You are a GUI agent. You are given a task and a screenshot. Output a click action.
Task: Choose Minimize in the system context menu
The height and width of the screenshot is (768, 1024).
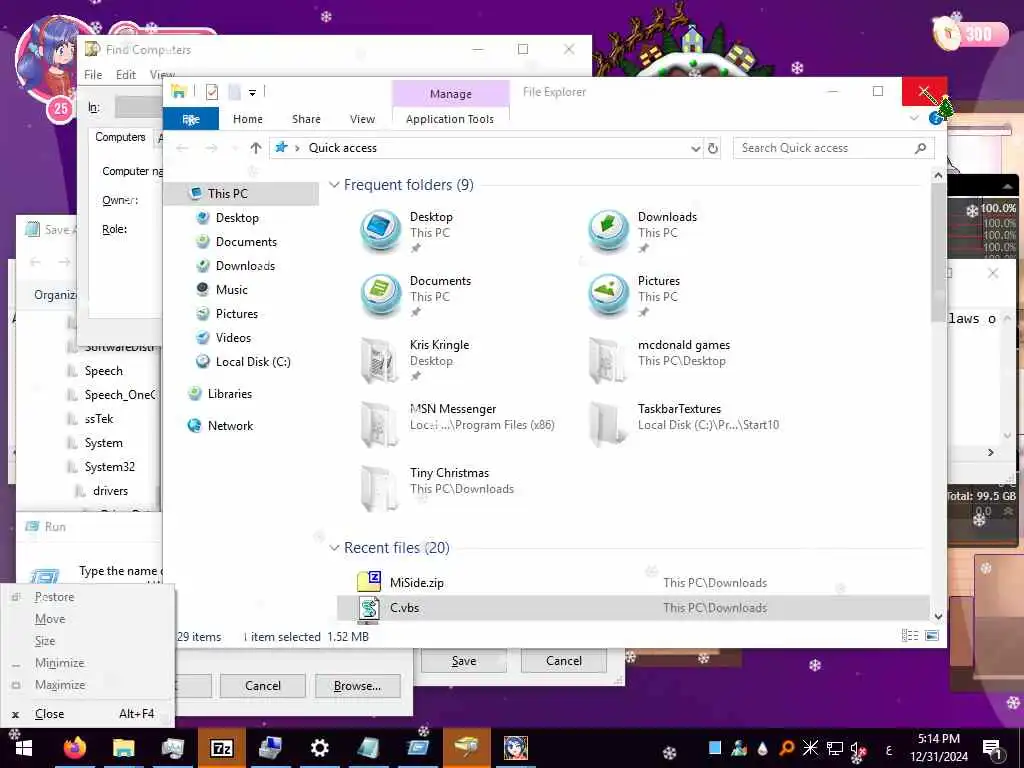tap(88, 663)
